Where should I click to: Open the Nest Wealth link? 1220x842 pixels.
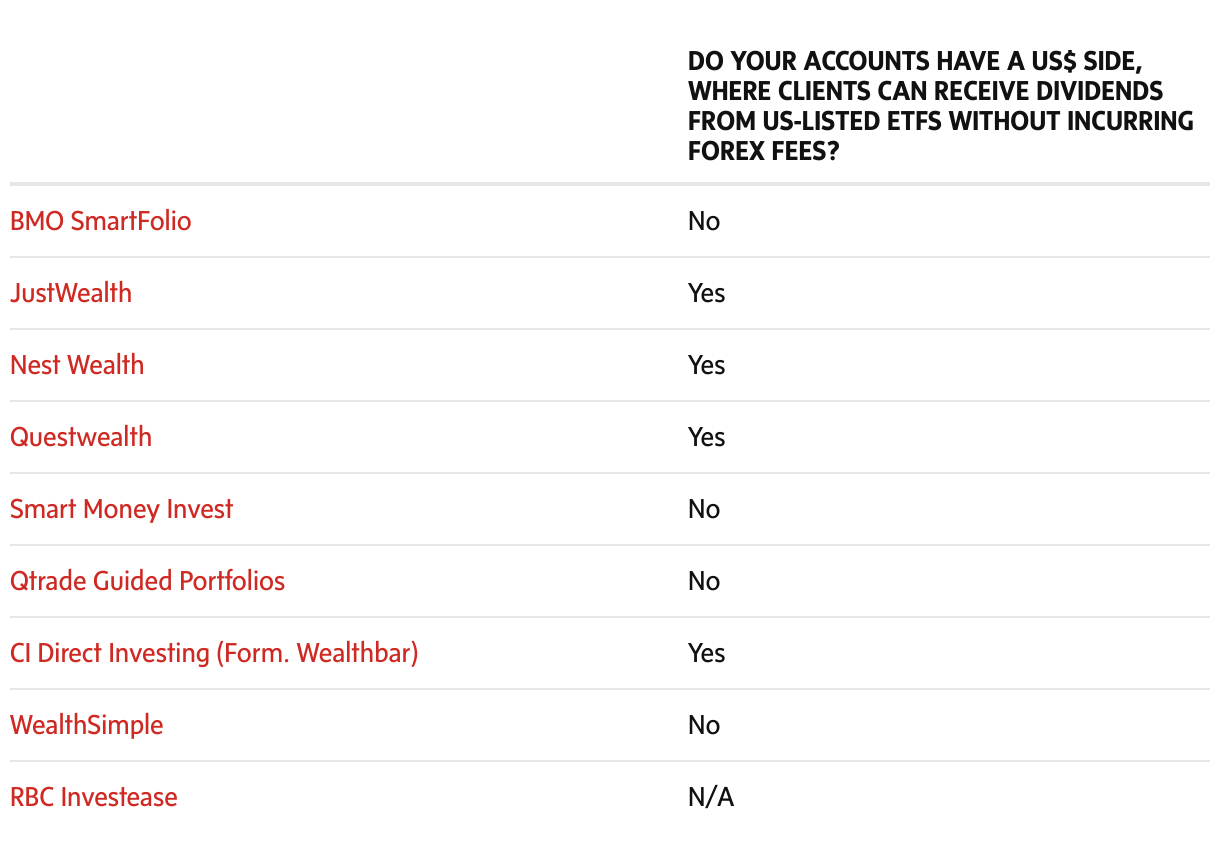coord(77,365)
